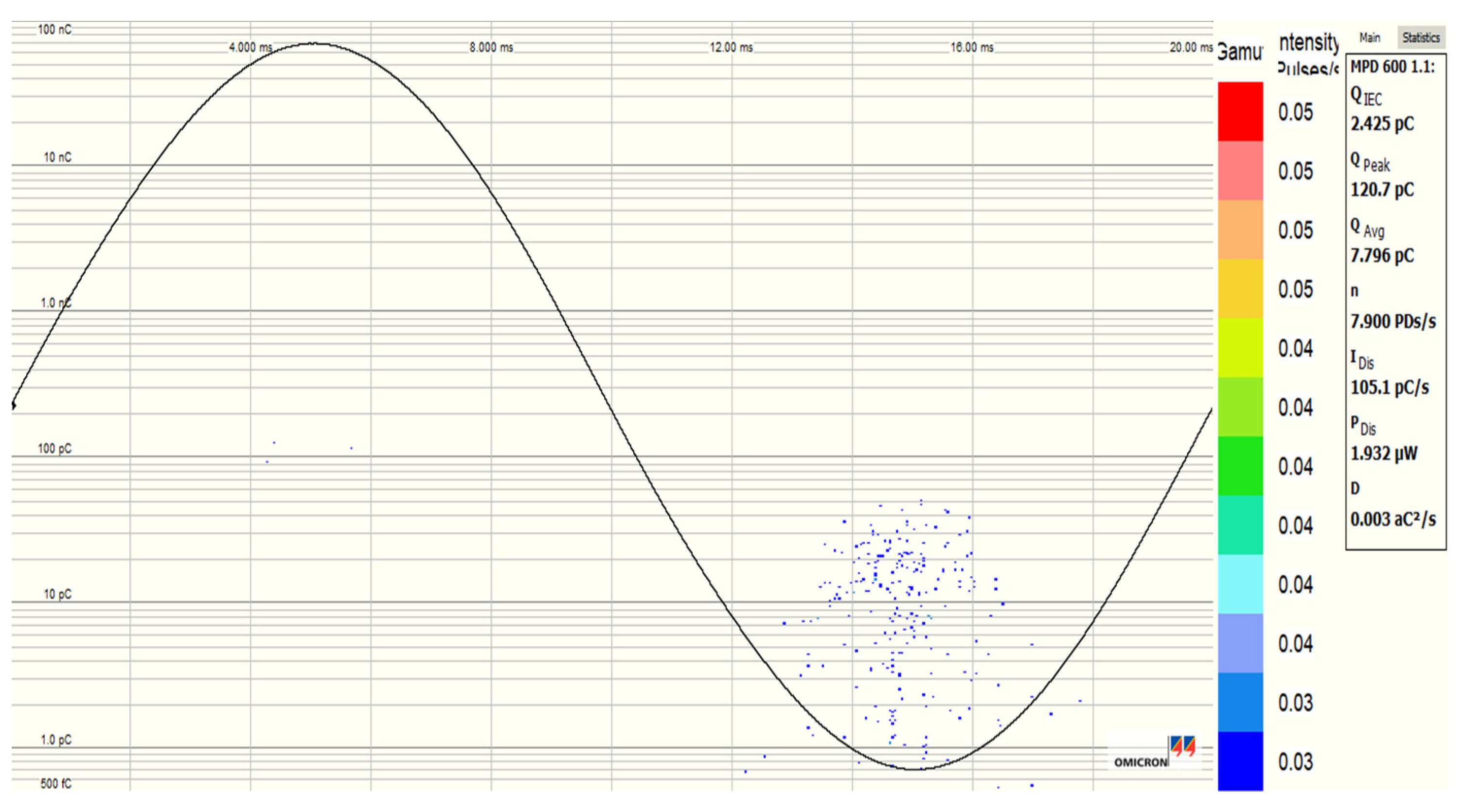Screen dimensions: 1464x812
Task: Select the 100 pC charge axis label
Action: tap(54, 448)
